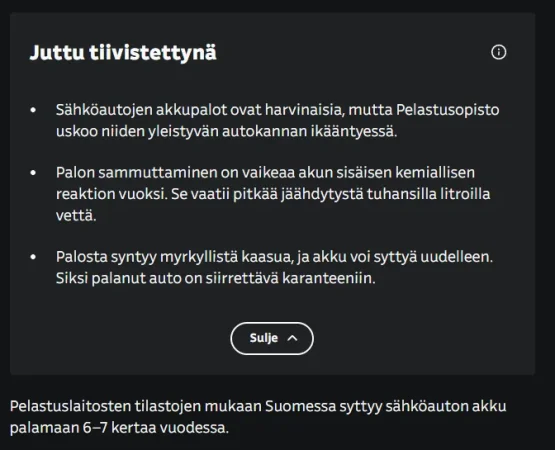Click the 'Juttu tiivistettynä' heading
This screenshot has width=555, height=450.
click(x=123, y=53)
